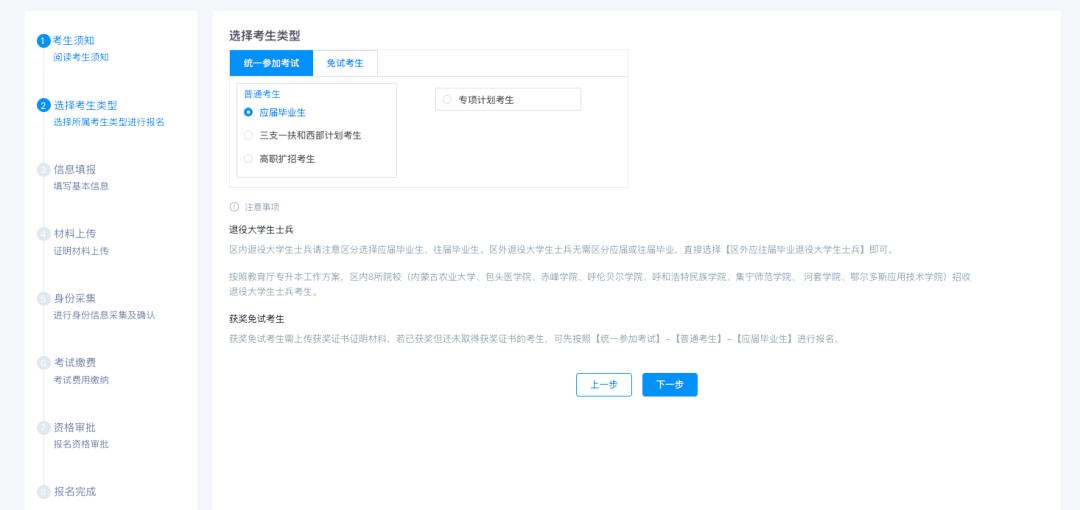Click the step 7 资格审批 circle icon

43,427
